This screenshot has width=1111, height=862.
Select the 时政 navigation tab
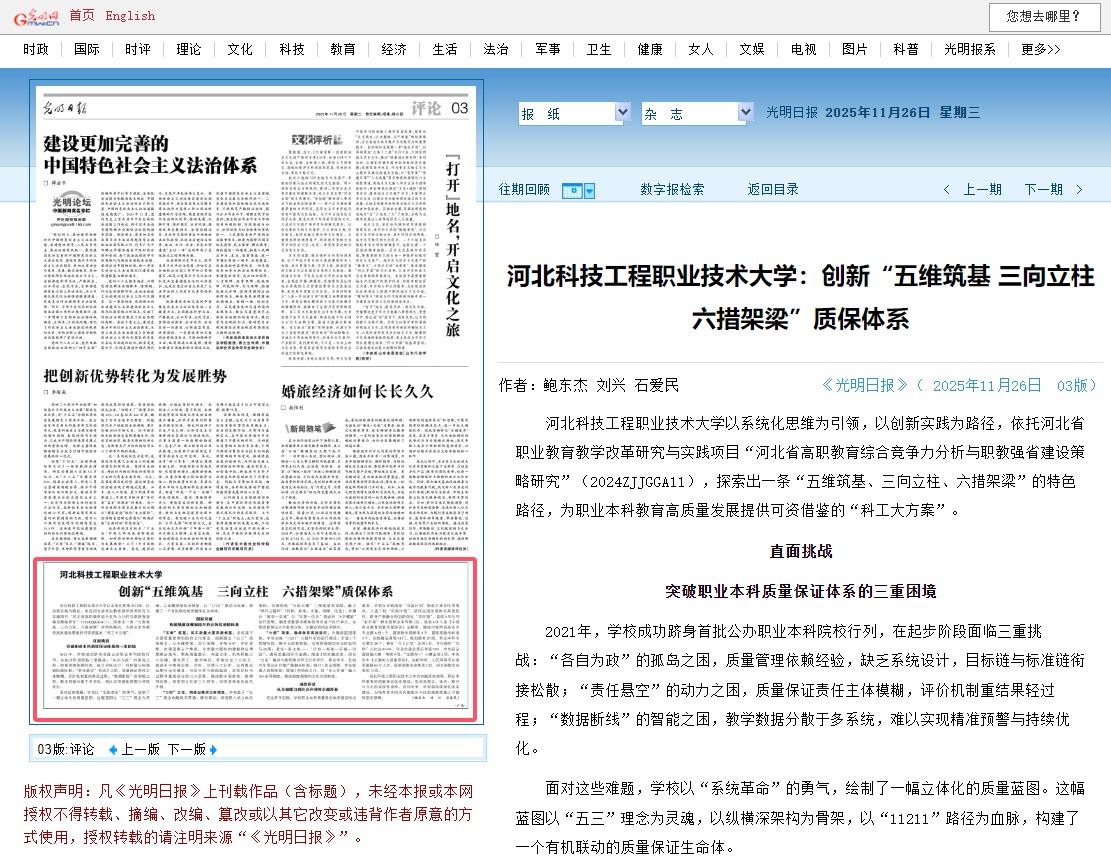coord(35,48)
